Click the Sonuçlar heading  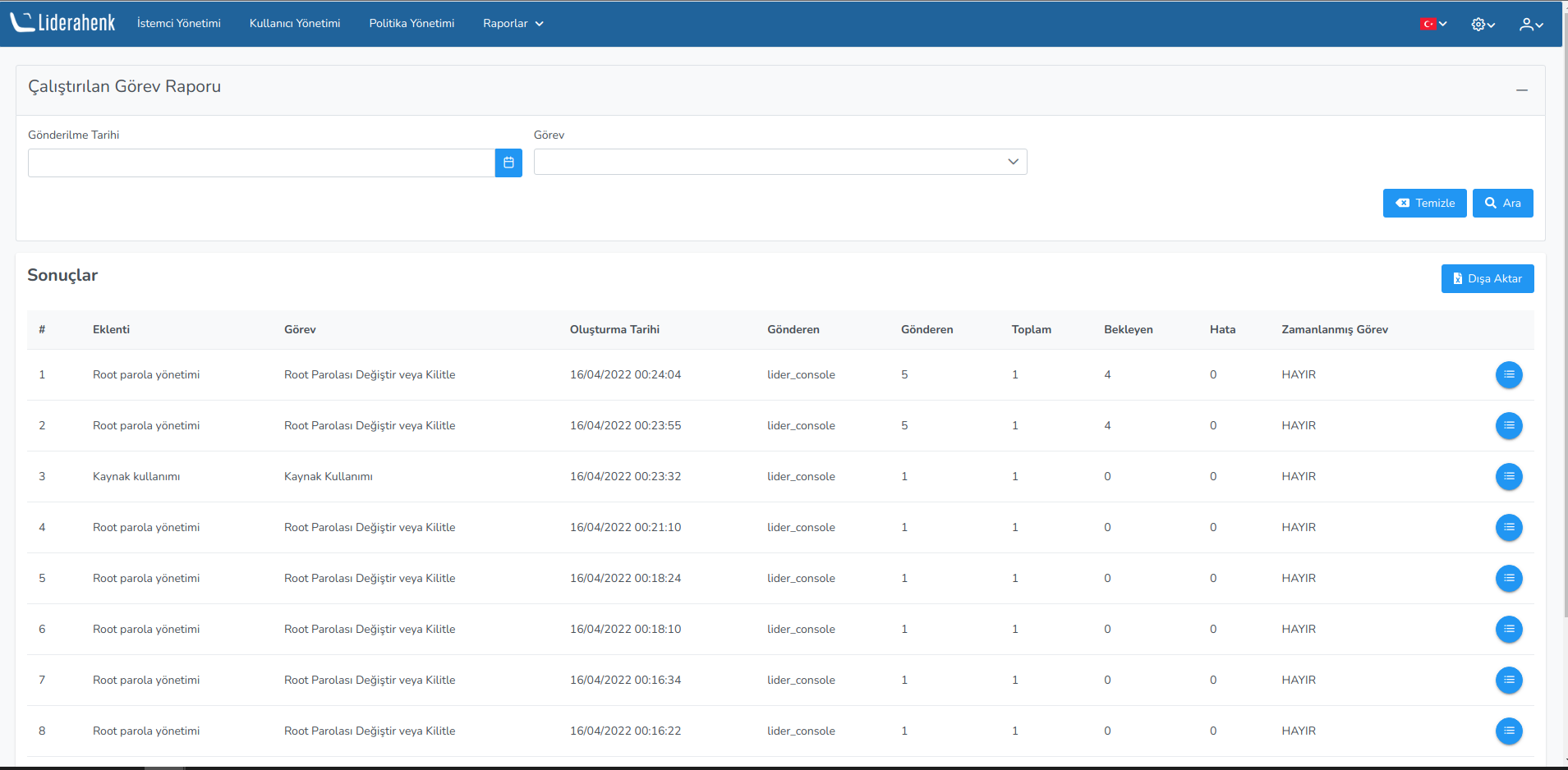(62, 275)
